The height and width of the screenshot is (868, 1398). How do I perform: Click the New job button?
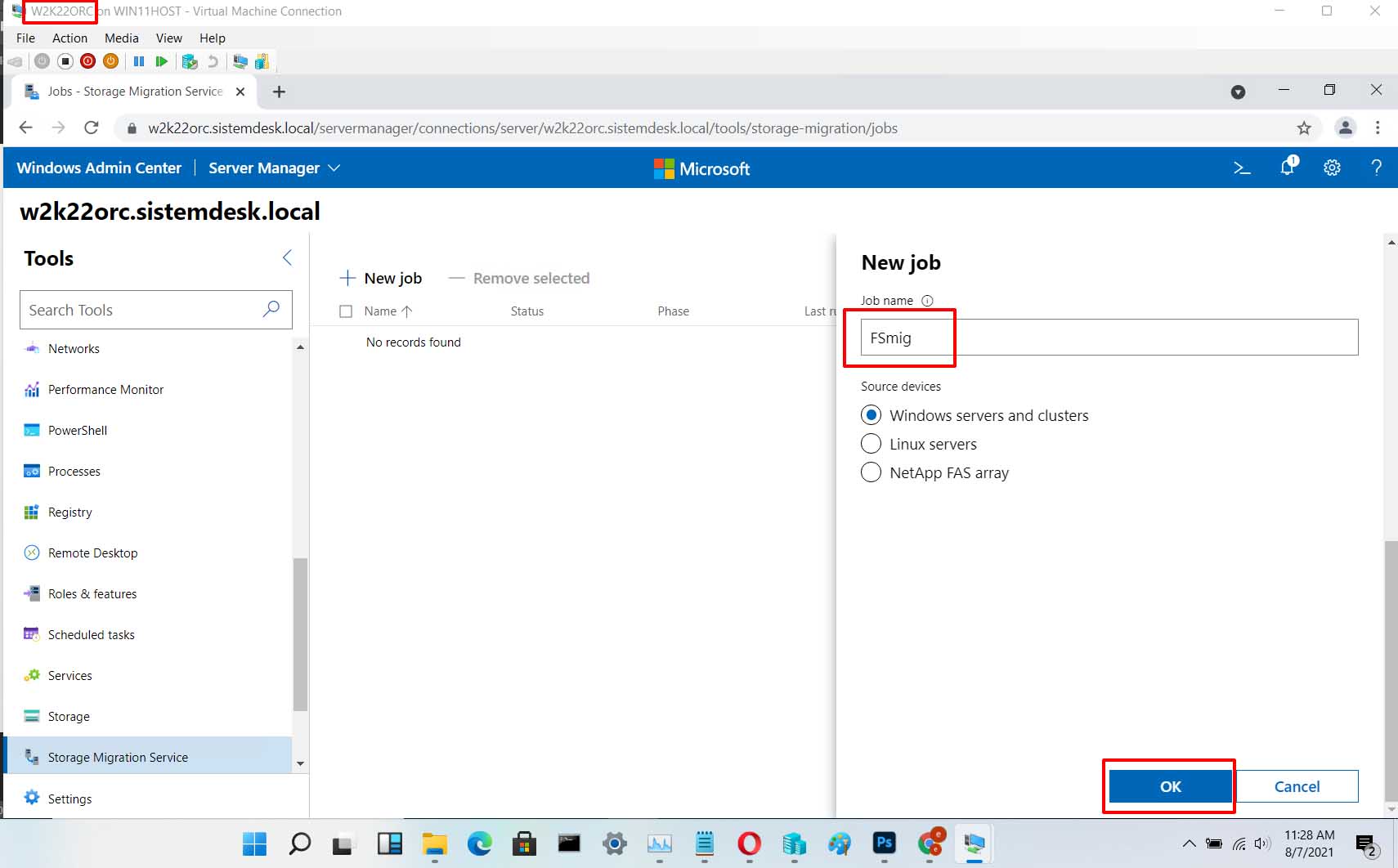(x=381, y=278)
